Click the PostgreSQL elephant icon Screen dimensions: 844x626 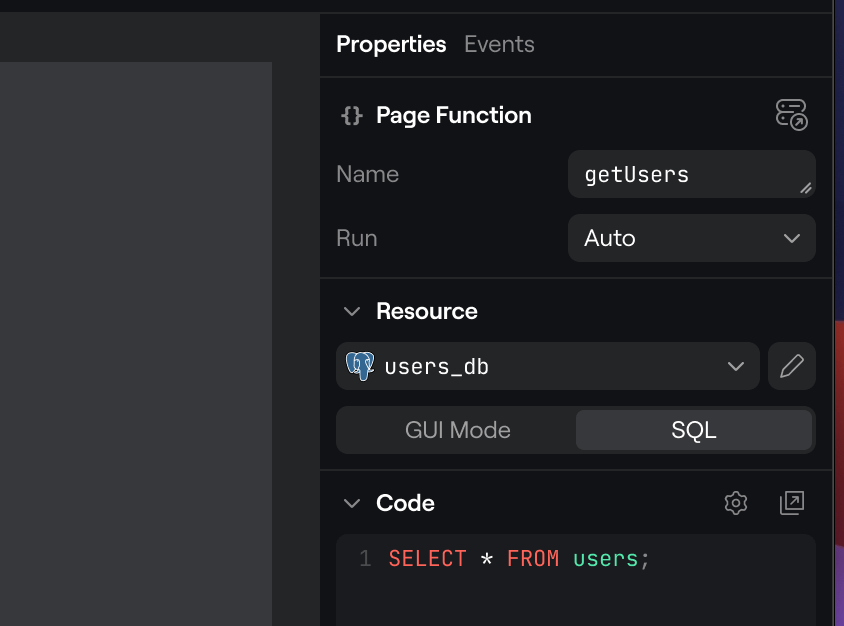tap(360, 366)
